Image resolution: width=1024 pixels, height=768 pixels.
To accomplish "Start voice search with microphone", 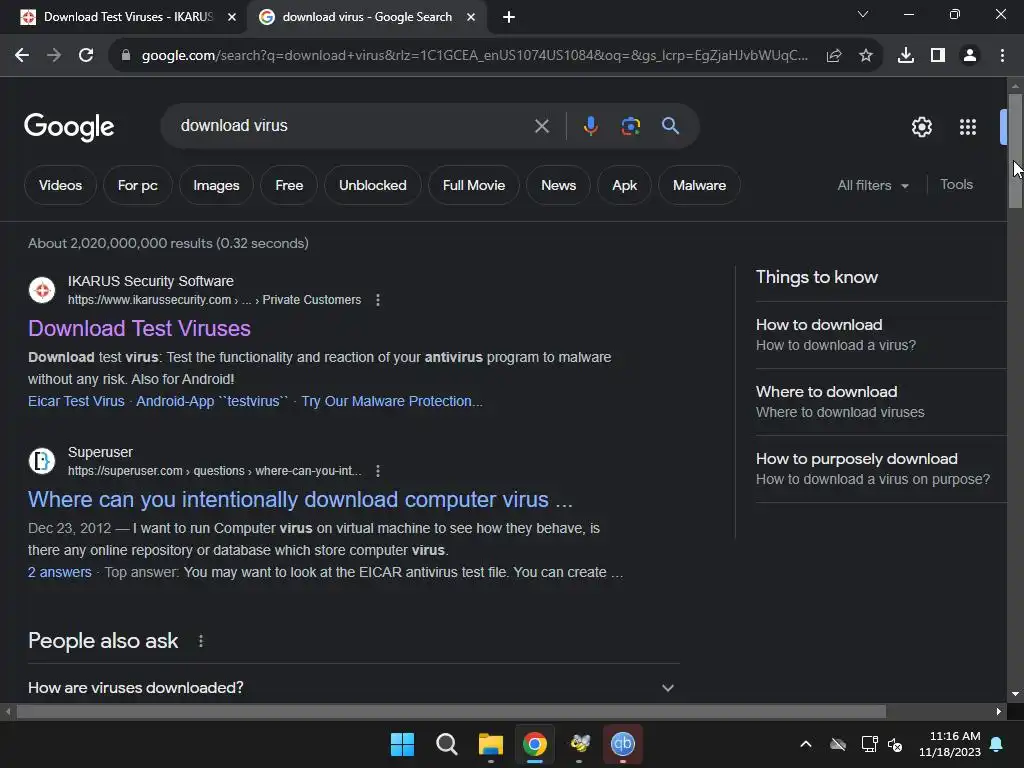I will coord(590,126).
